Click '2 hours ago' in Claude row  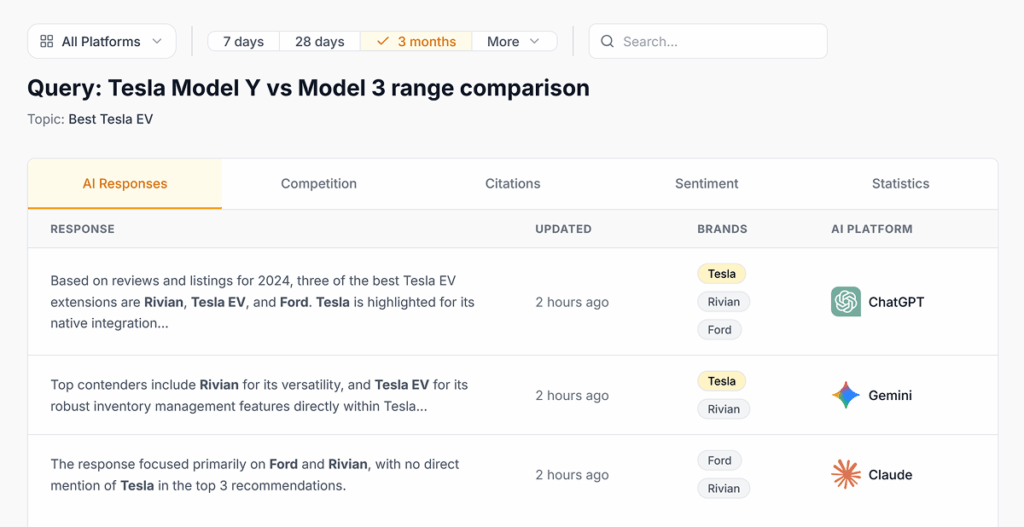(x=572, y=475)
